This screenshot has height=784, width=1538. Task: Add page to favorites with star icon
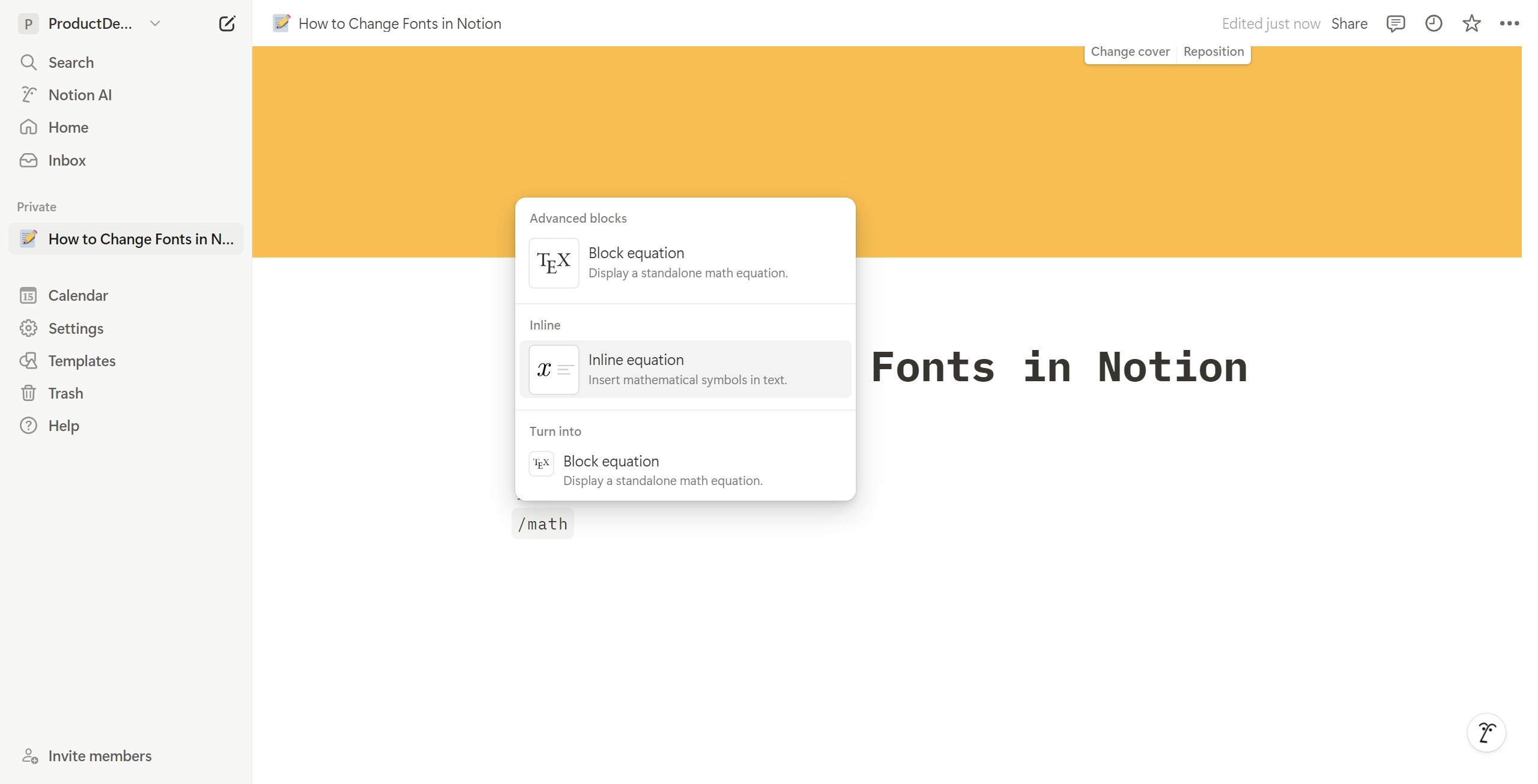(x=1471, y=23)
